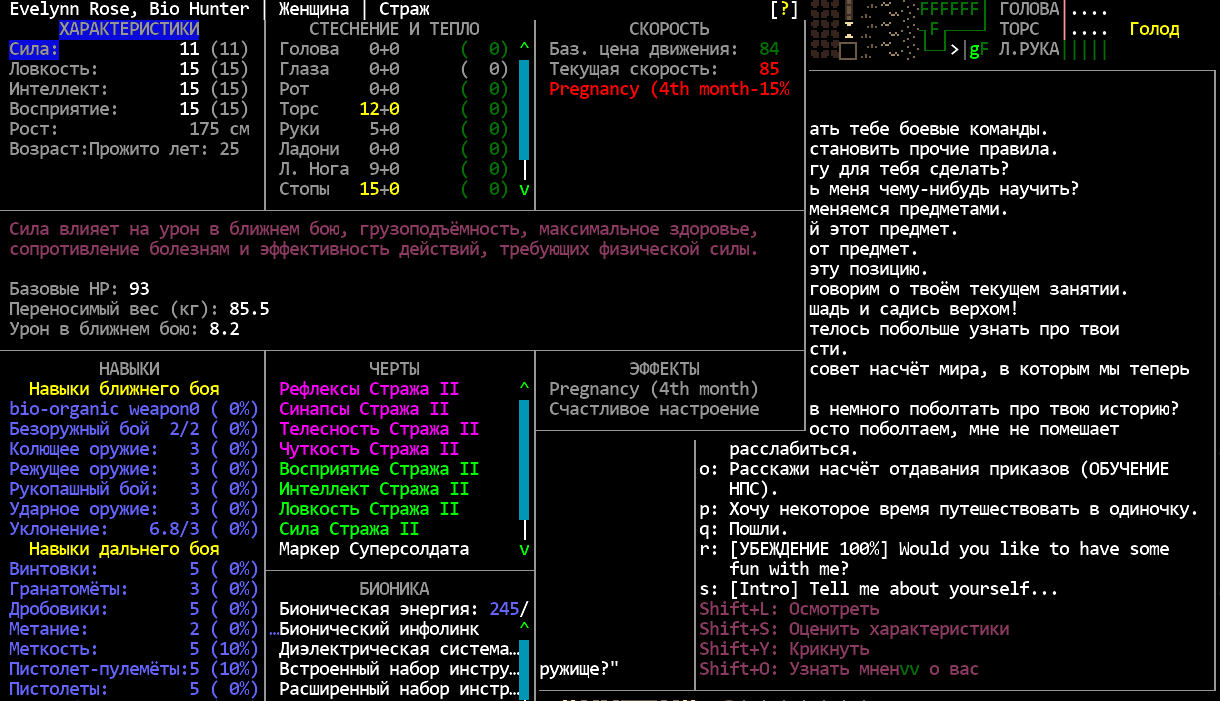Select Ловкость stat row
This screenshot has width=1220, height=701.
[x=129, y=69]
